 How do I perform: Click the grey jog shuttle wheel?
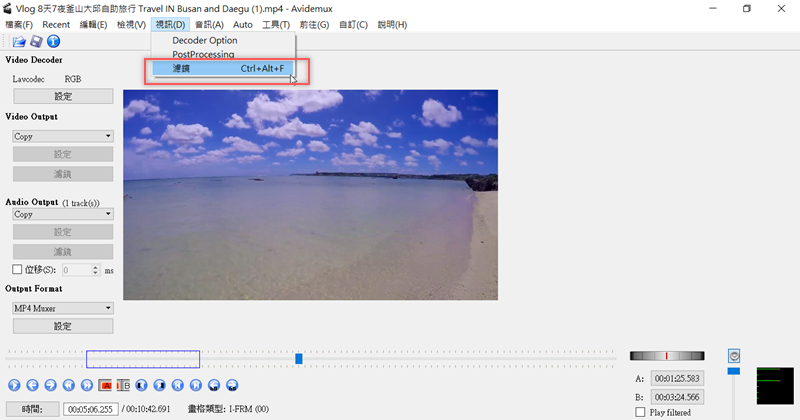pyautogui.click(x=667, y=356)
